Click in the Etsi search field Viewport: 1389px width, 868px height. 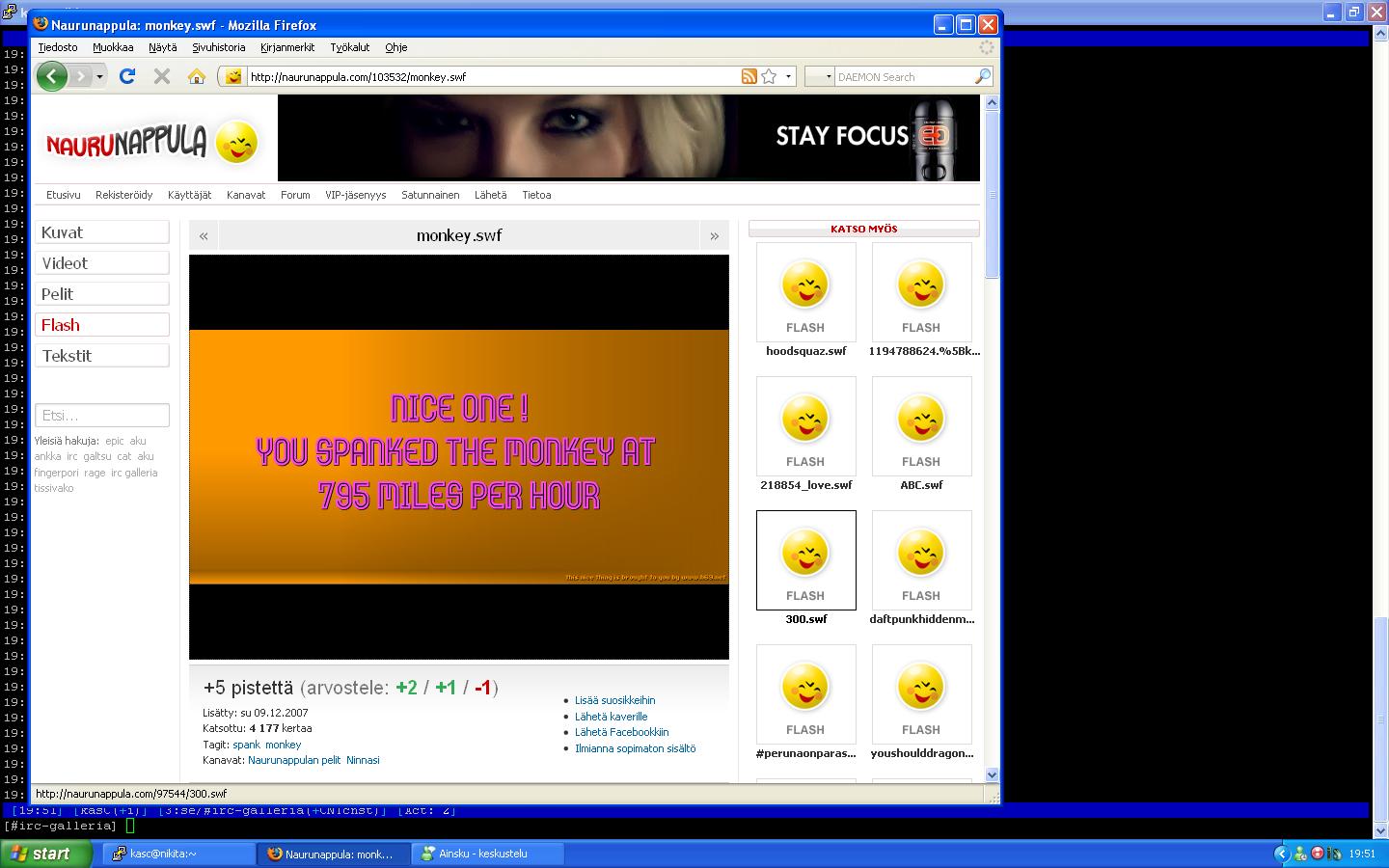pyautogui.click(x=102, y=416)
